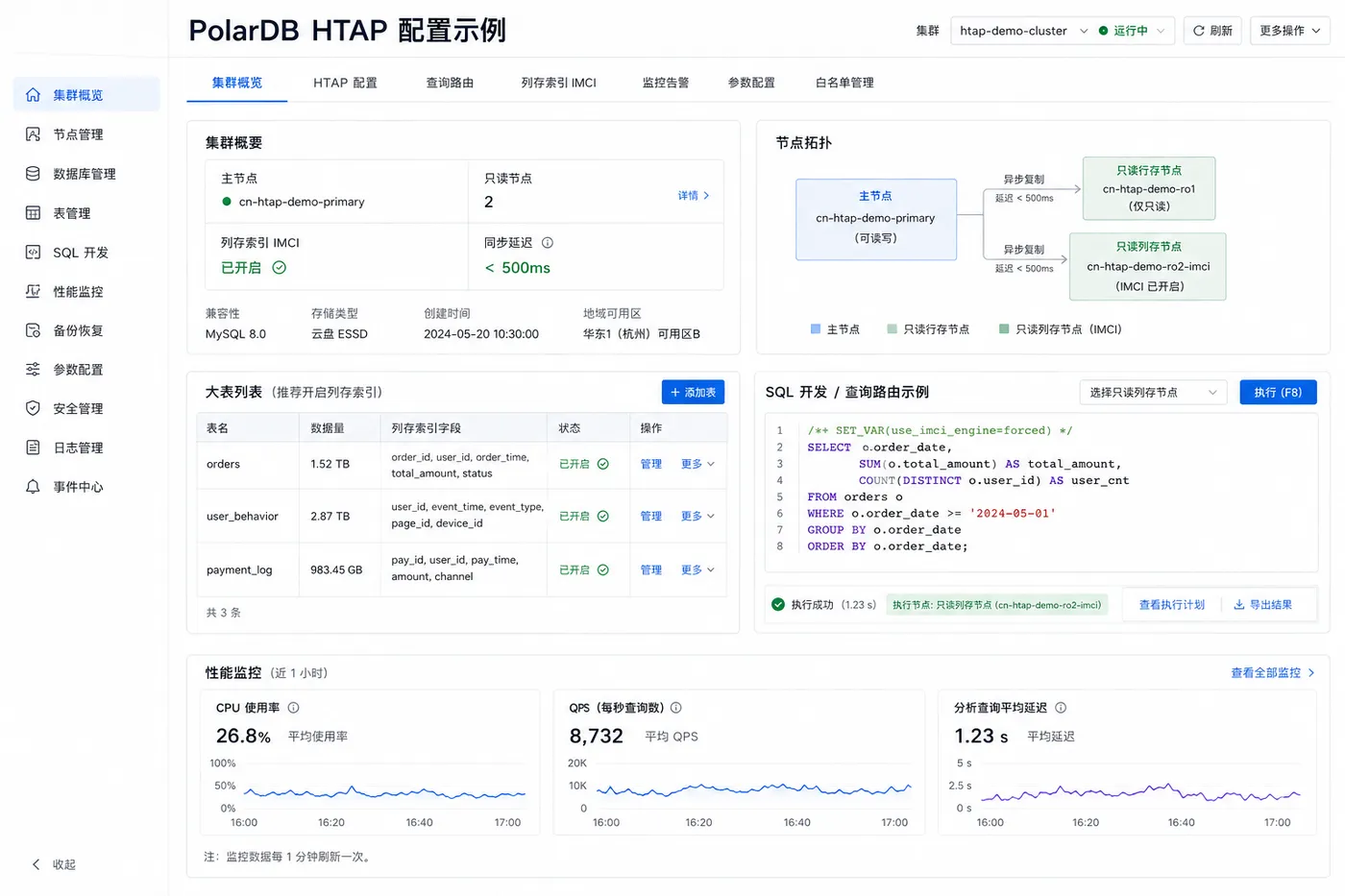The height and width of the screenshot is (896, 1345).
Task: Switch to the 查询路由 tab
Action: [x=450, y=83]
